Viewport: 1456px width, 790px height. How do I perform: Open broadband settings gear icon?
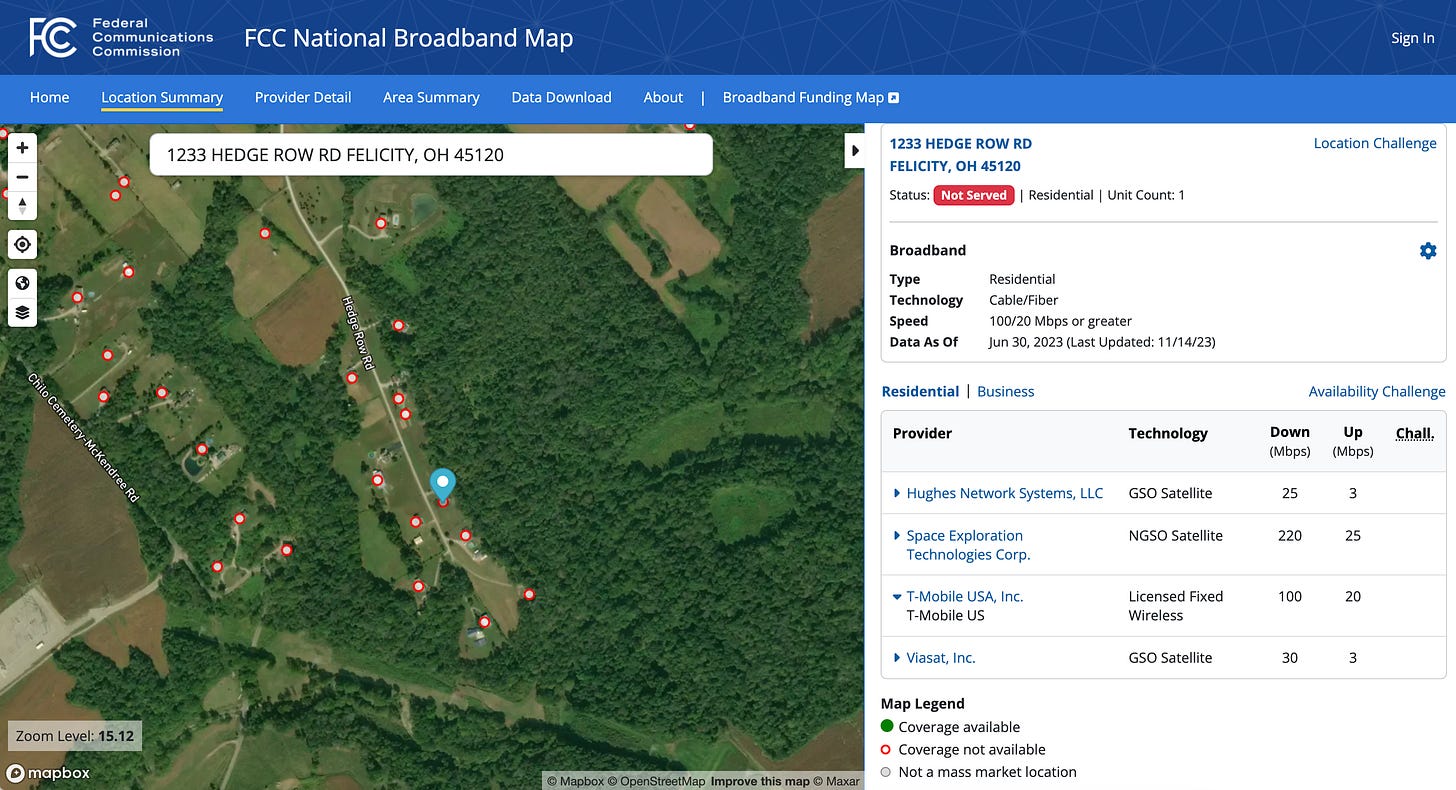[x=1428, y=251]
